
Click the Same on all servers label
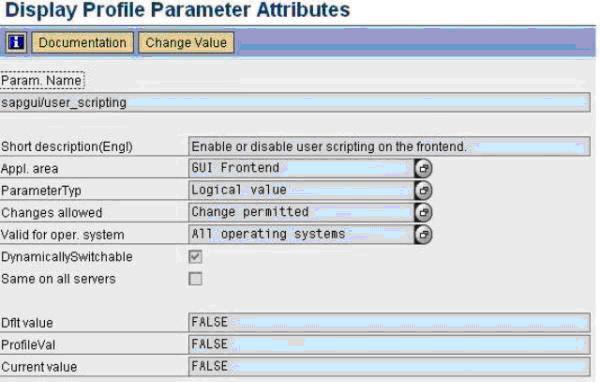58,279
